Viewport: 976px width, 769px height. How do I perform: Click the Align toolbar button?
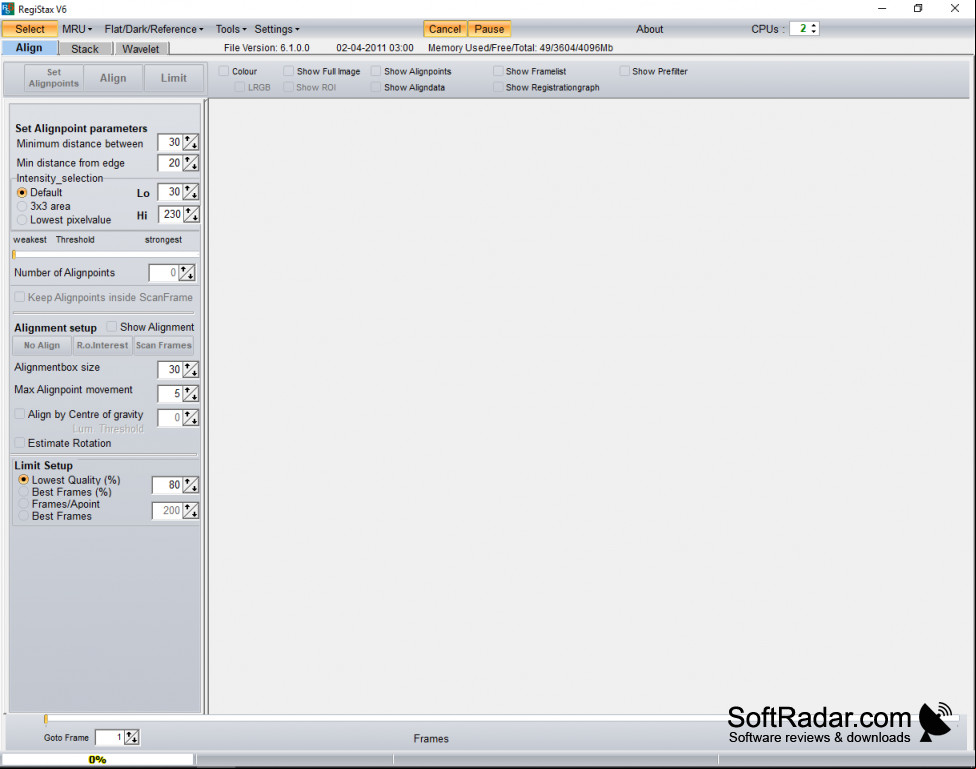(113, 78)
